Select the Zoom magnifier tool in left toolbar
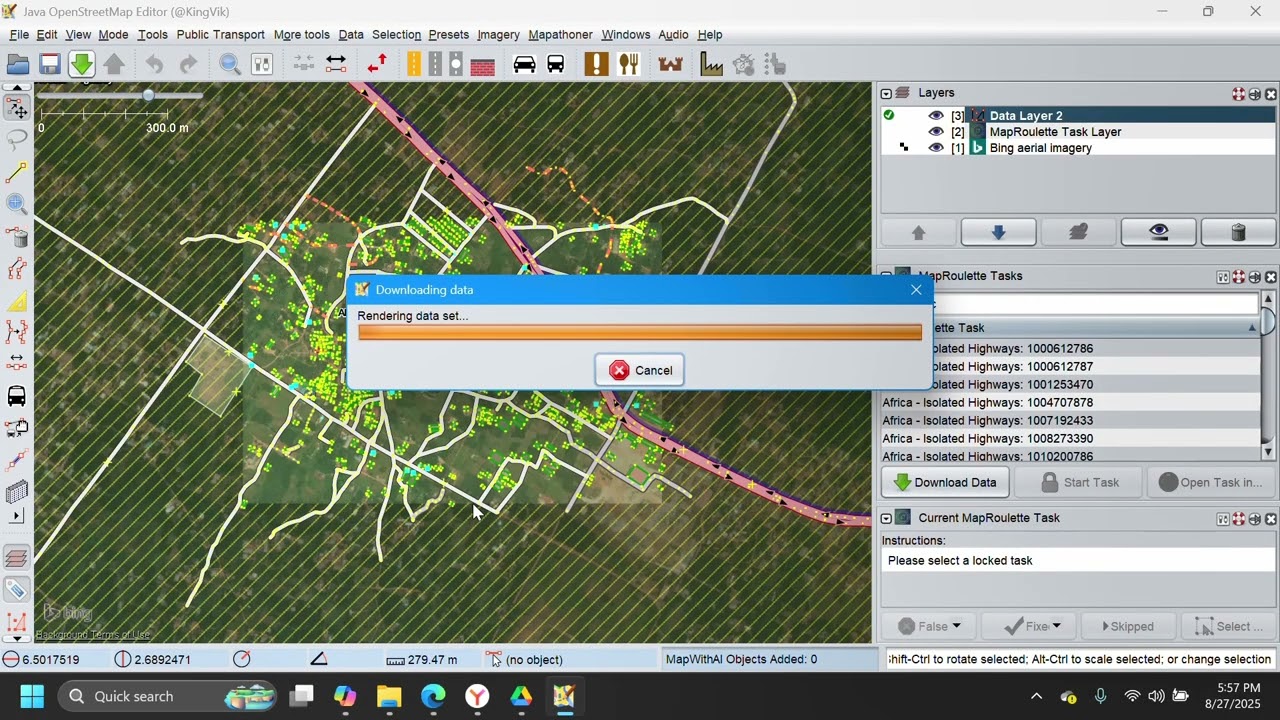The width and height of the screenshot is (1280, 720). pos(17,204)
